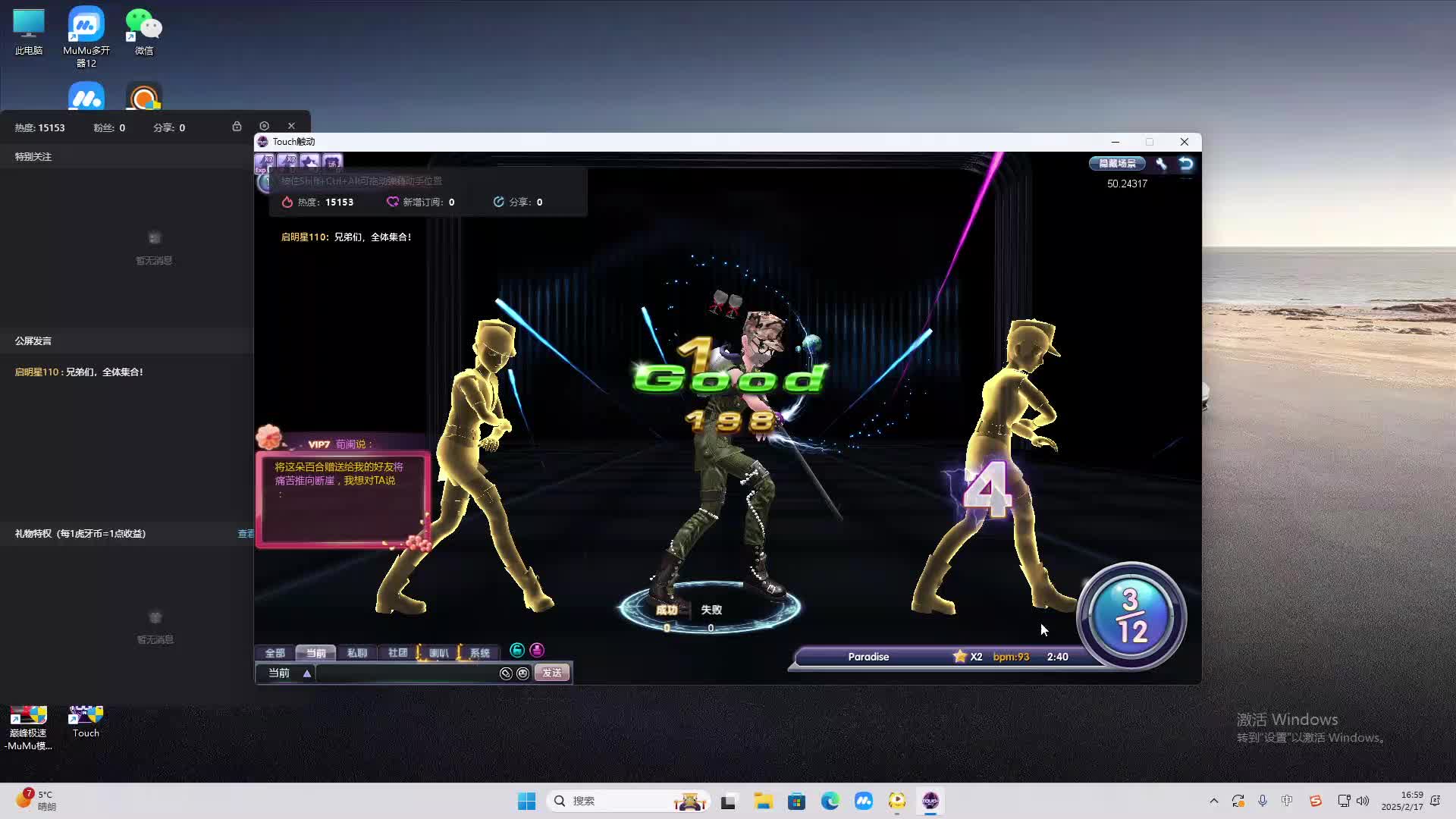Image resolution: width=1456 pixels, height=819 pixels.
Task: Open overlay panel settings target icon
Action: pyautogui.click(x=264, y=126)
